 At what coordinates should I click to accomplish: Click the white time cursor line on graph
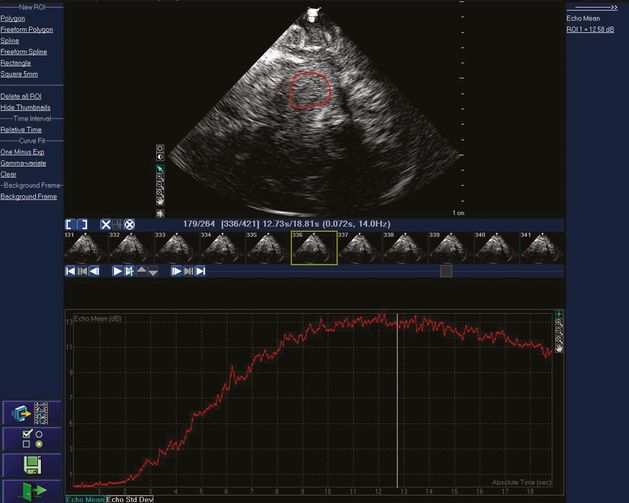[397, 400]
